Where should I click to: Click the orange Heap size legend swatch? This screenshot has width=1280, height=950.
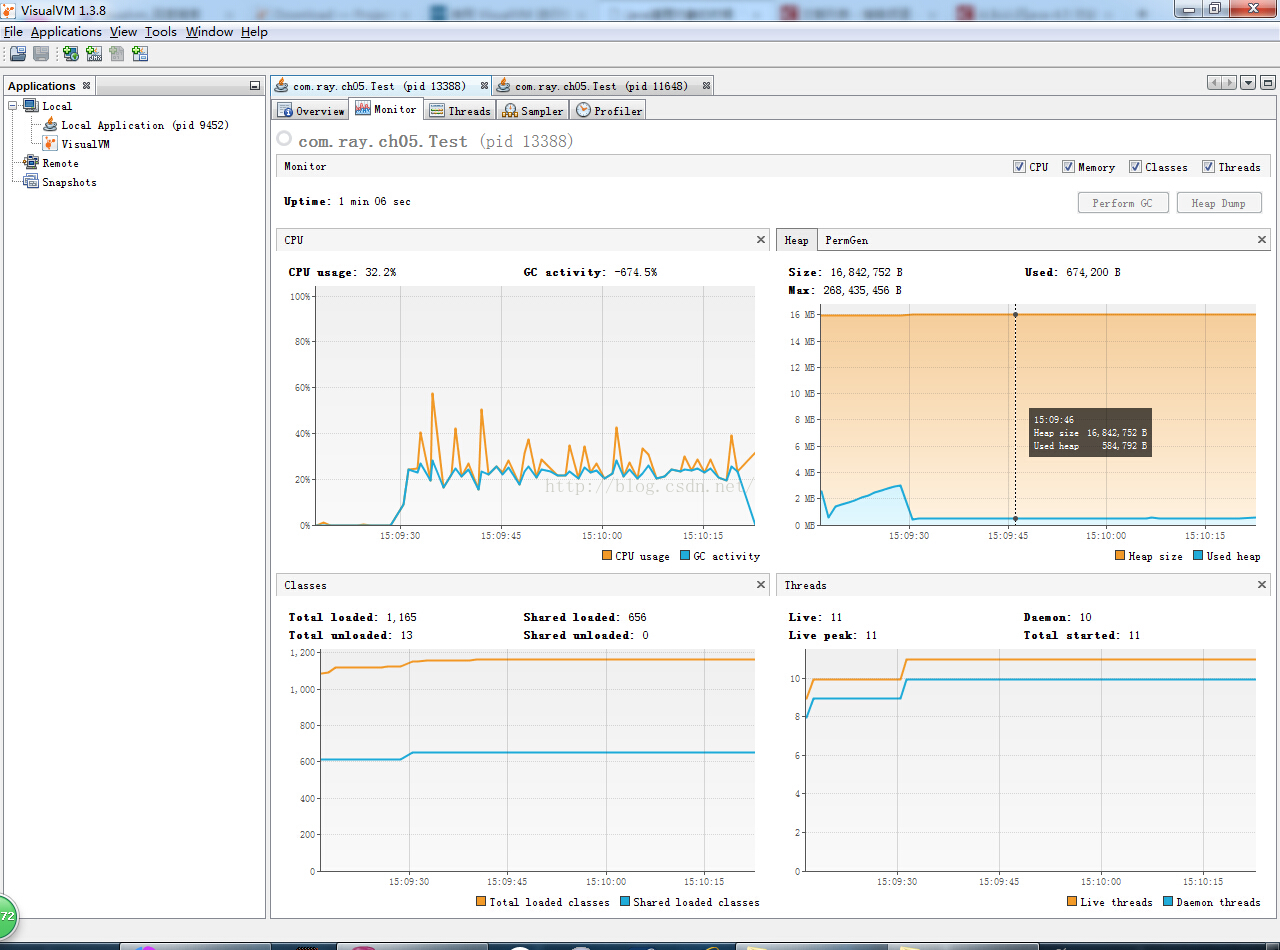(1120, 556)
